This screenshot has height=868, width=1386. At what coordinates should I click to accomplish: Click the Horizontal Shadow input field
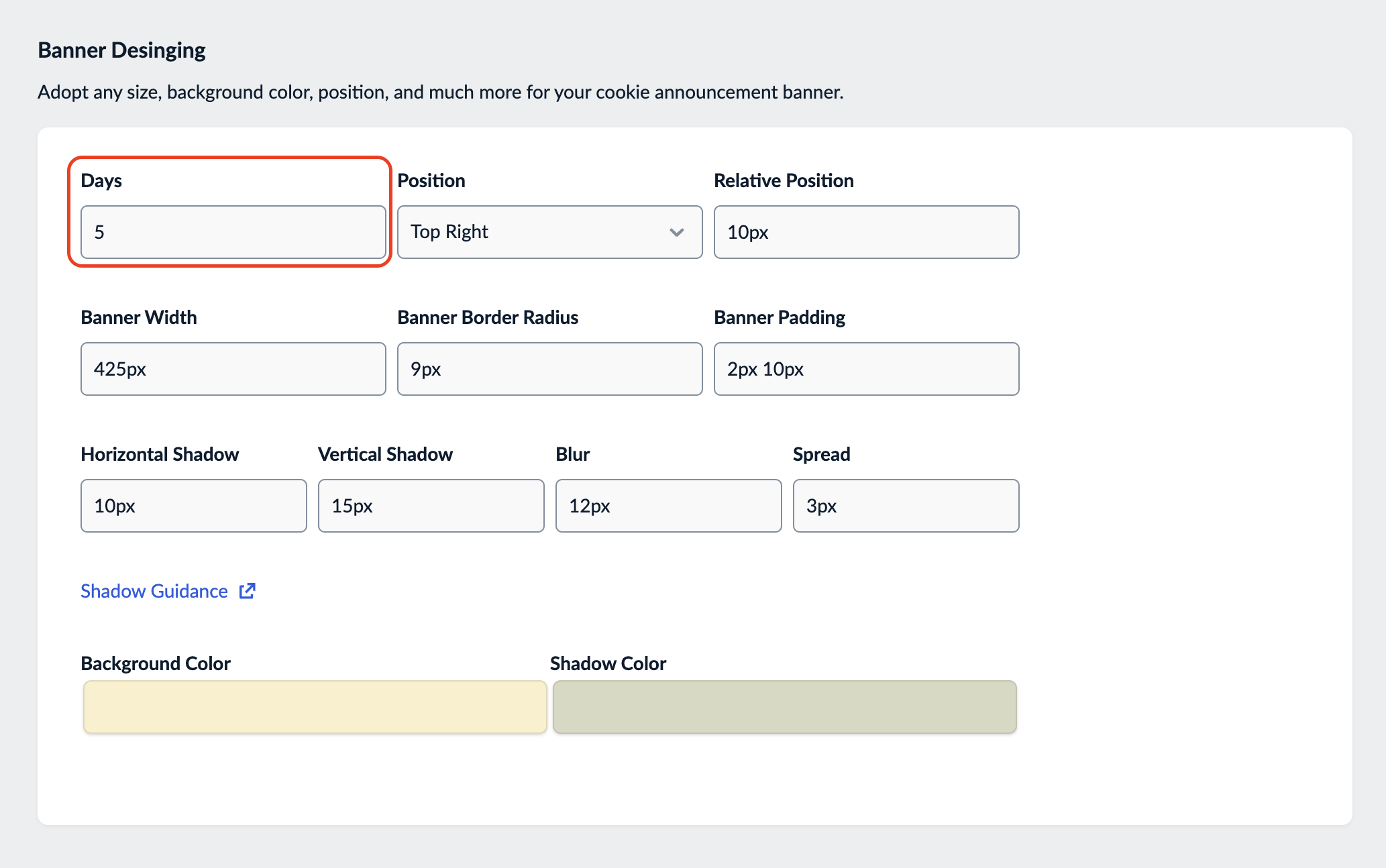click(x=192, y=505)
